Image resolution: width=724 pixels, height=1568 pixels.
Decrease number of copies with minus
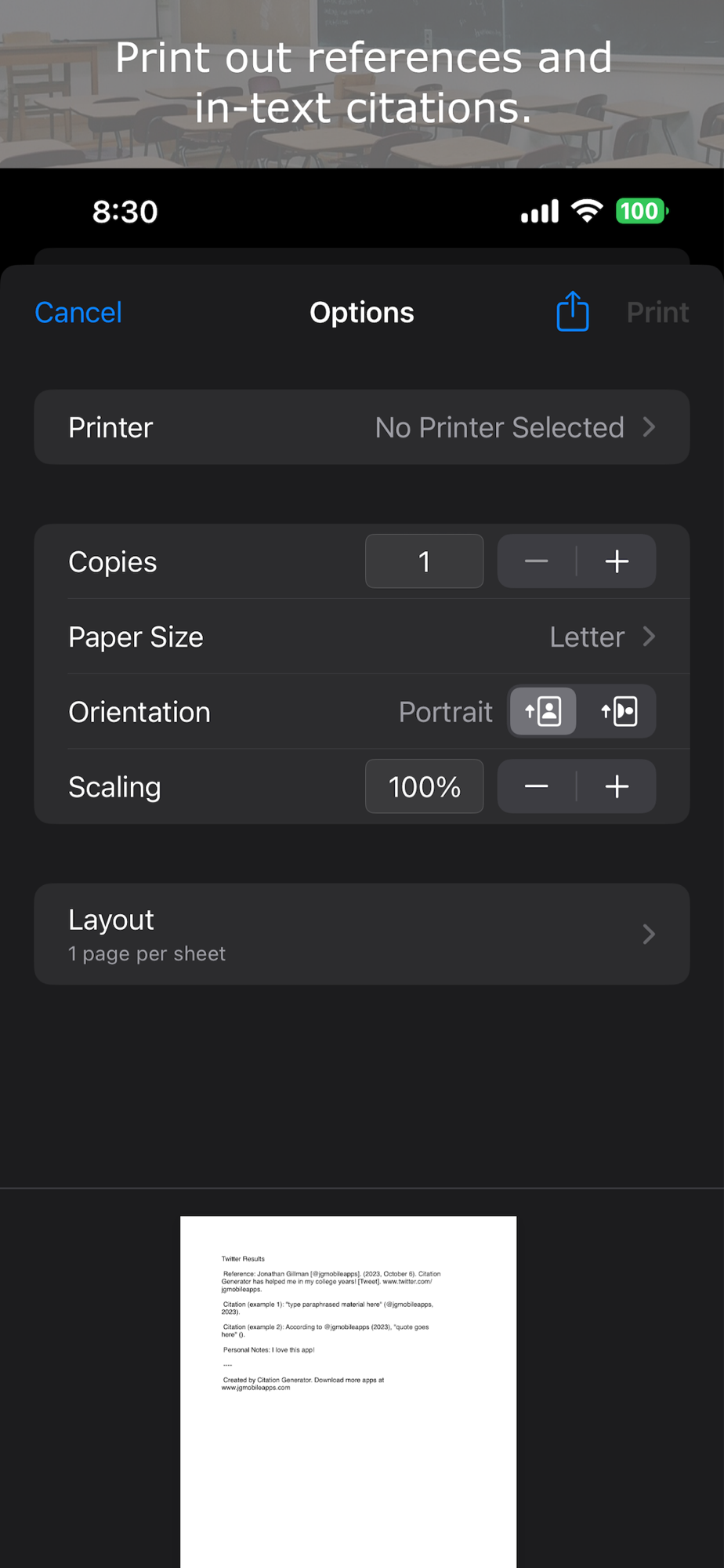(x=537, y=561)
